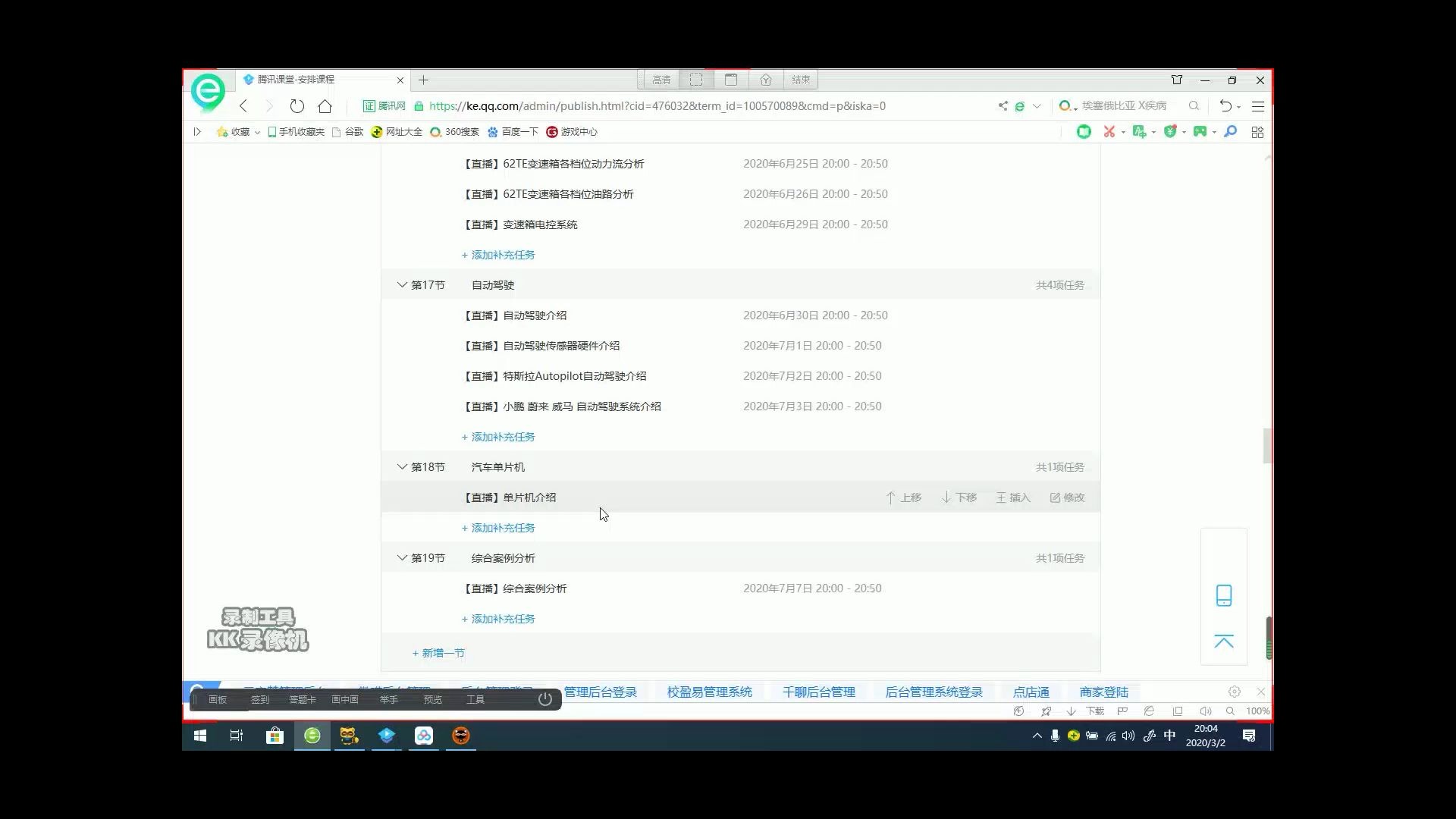
Task: Open the 百度一下 bookmark
Action: click(x=513, y=132)
